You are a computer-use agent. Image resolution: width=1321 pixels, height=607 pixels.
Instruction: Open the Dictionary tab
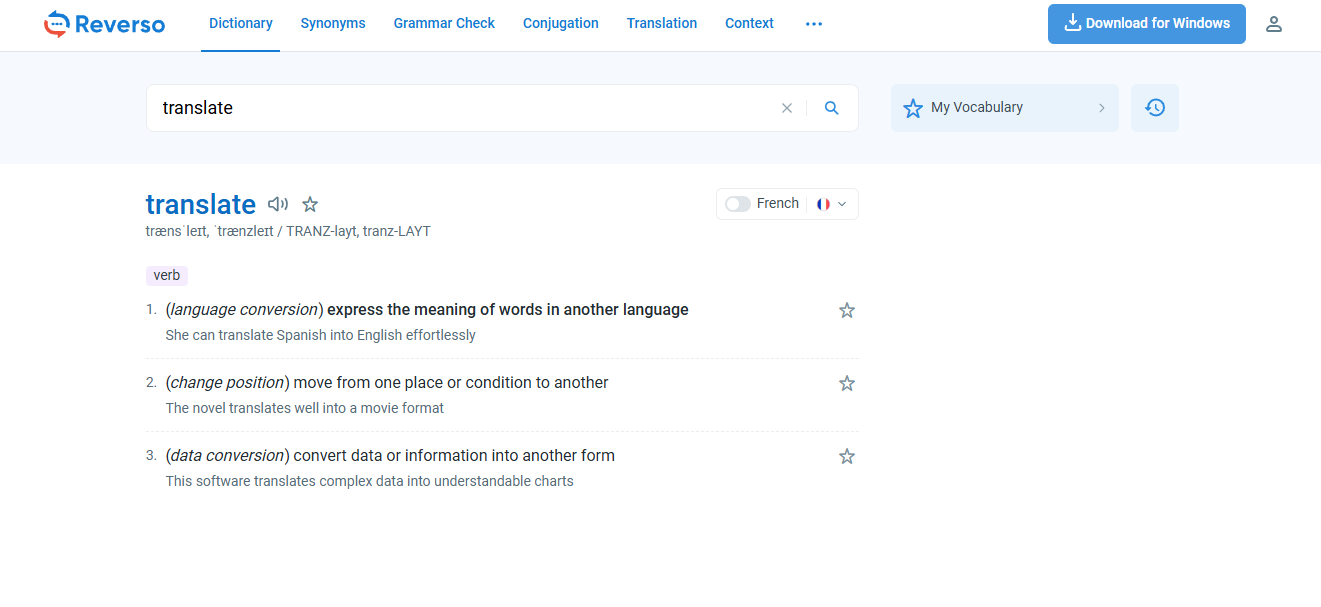pos(240,23)
